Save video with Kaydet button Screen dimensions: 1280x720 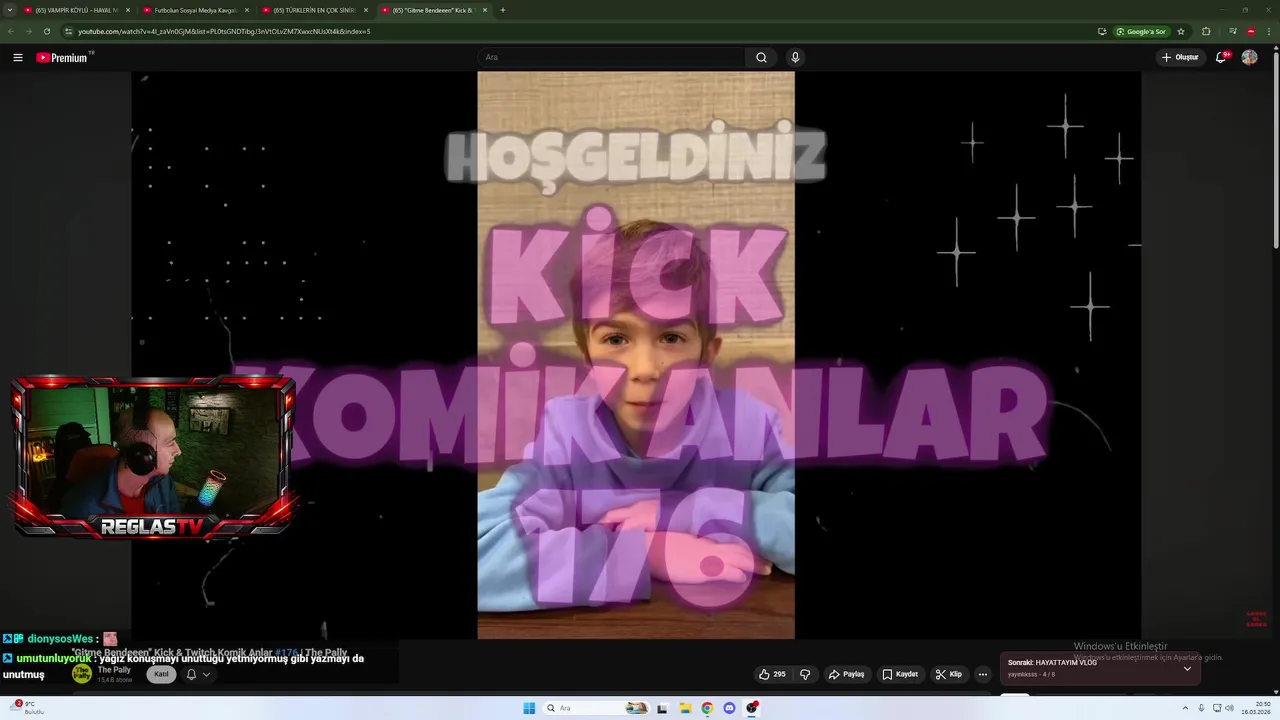point(900,674)
